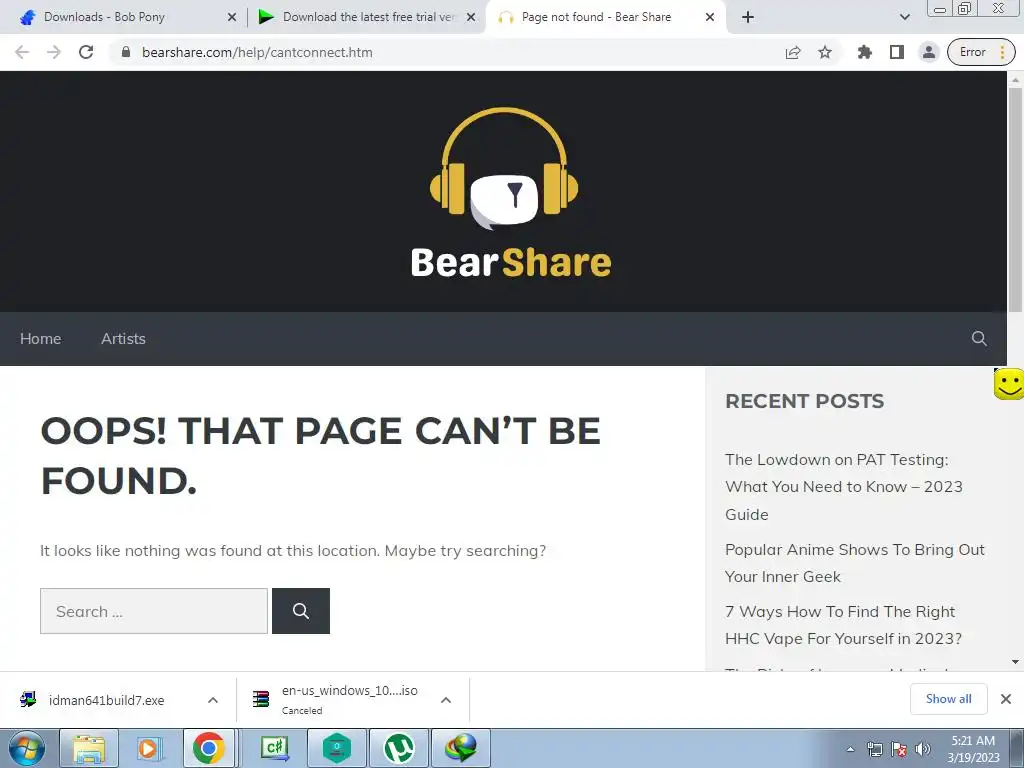Click the padlock site info icon
1024x768 pixels.
[x=125, y=52]
